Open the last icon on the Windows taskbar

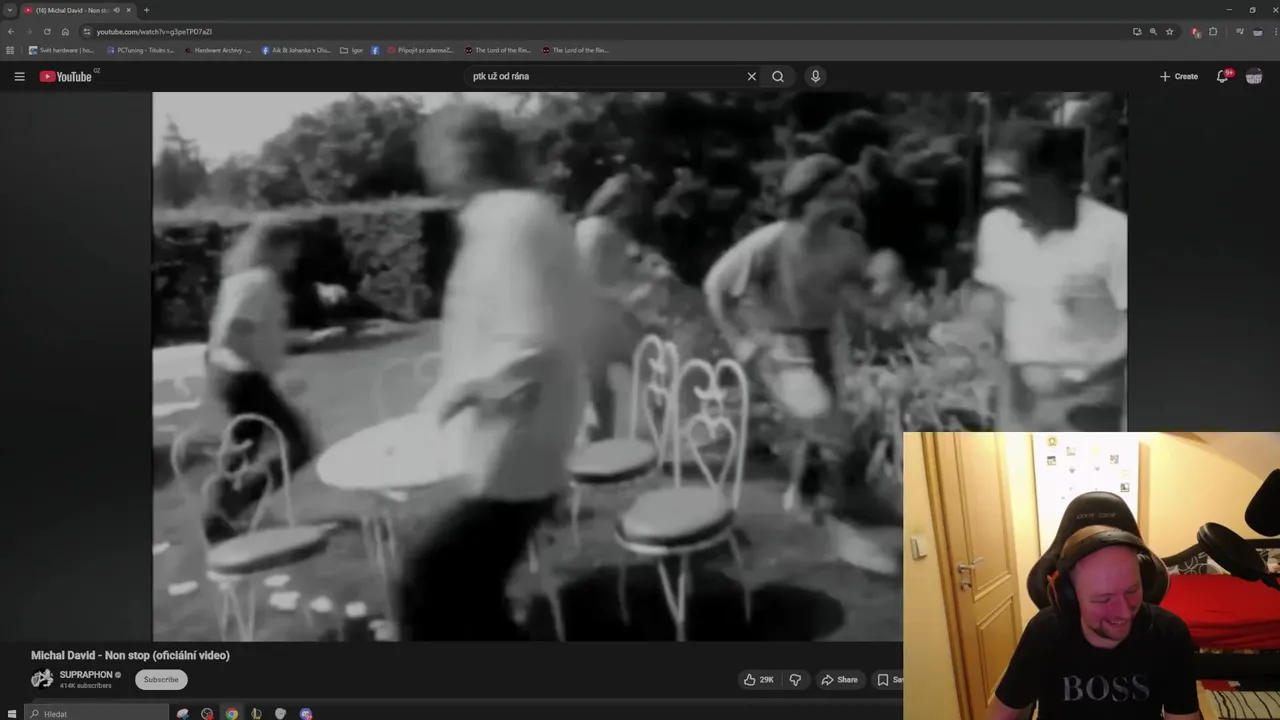[x=306, y=713]
